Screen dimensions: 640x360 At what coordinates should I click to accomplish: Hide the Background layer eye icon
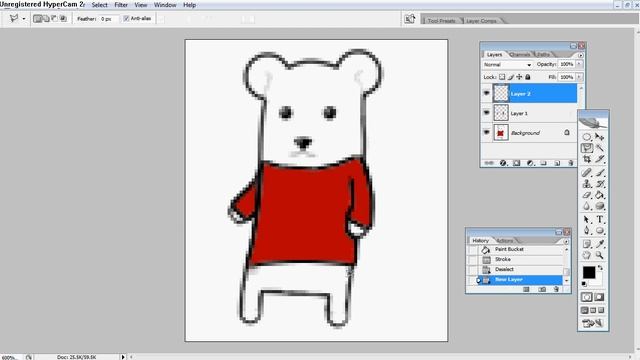point(486,132)
